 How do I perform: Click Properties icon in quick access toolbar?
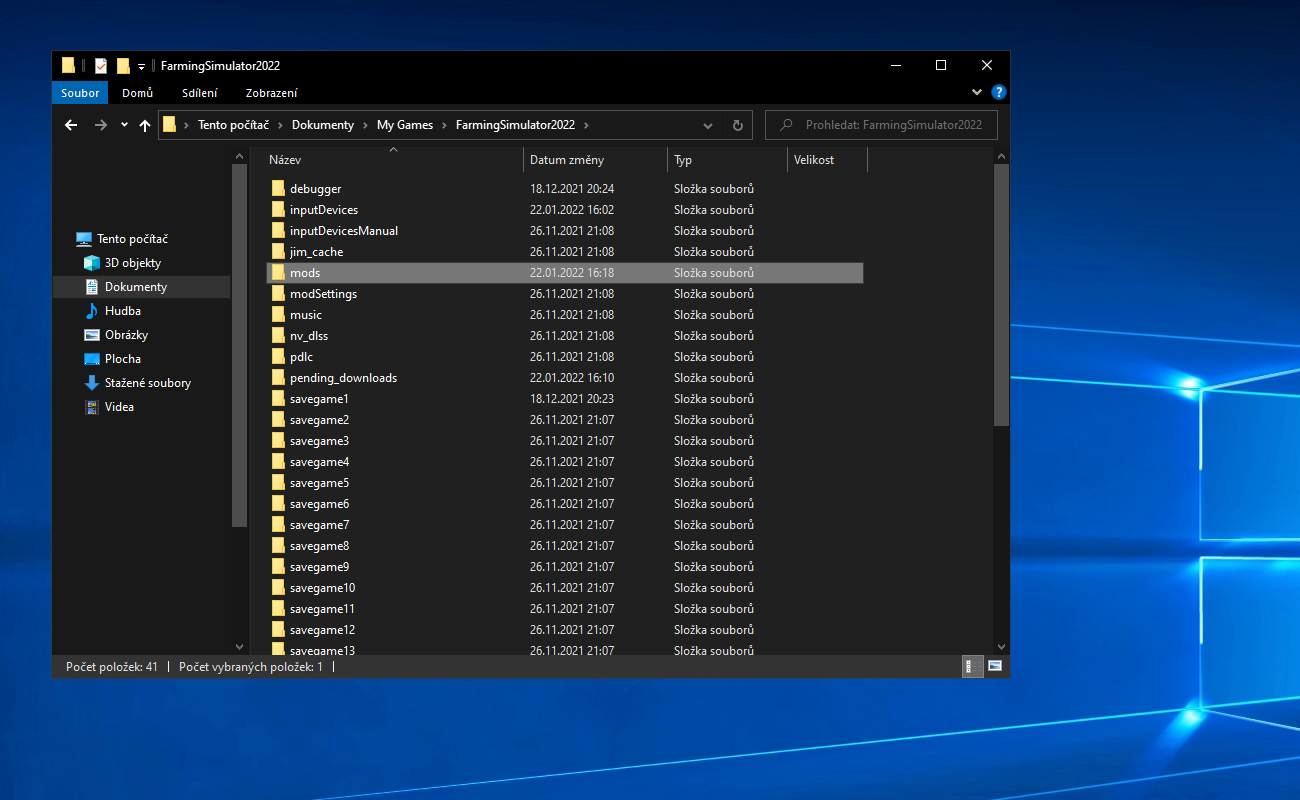tap(101, 65)
